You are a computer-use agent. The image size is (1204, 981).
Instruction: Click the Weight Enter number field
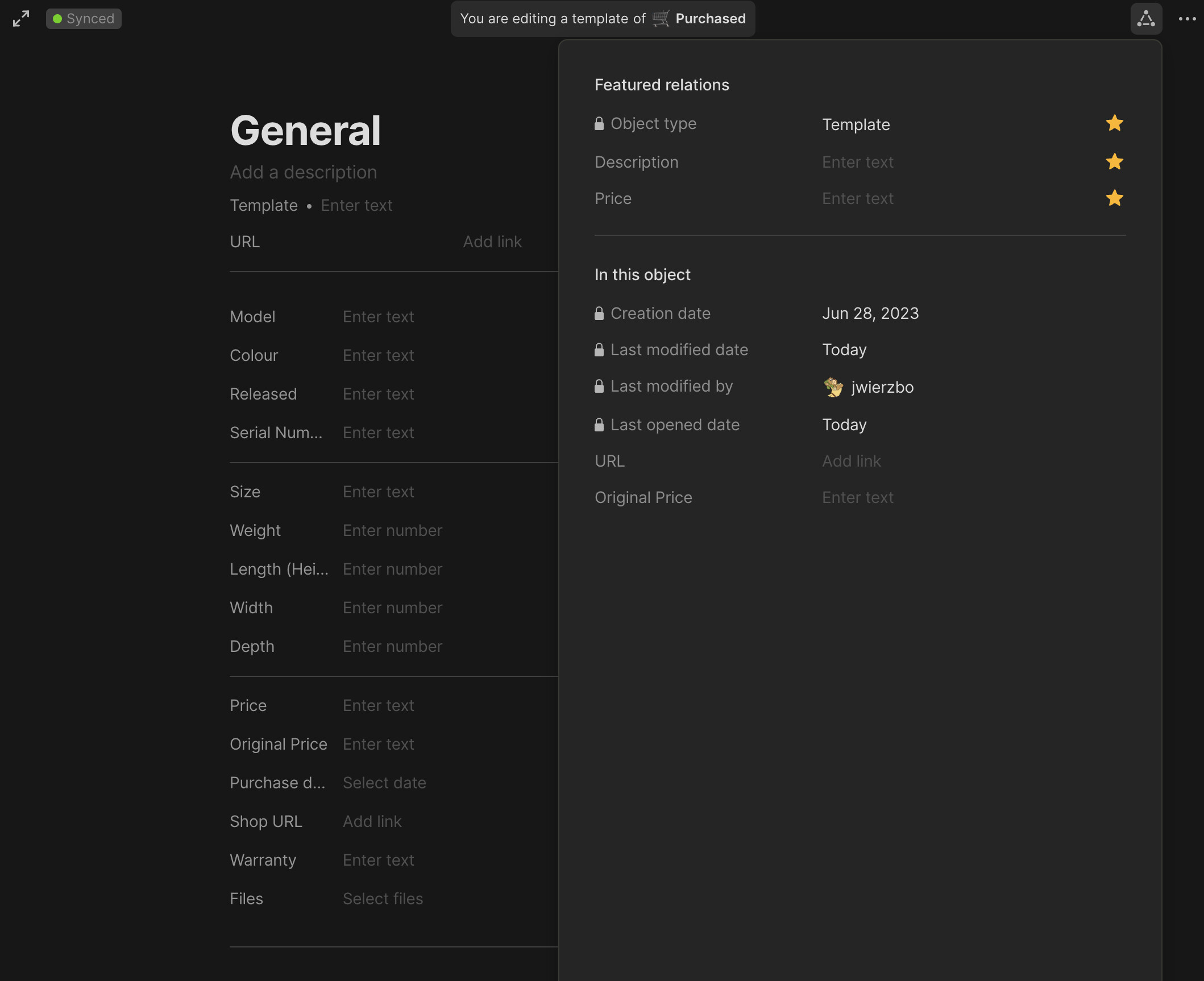[392, 531]
